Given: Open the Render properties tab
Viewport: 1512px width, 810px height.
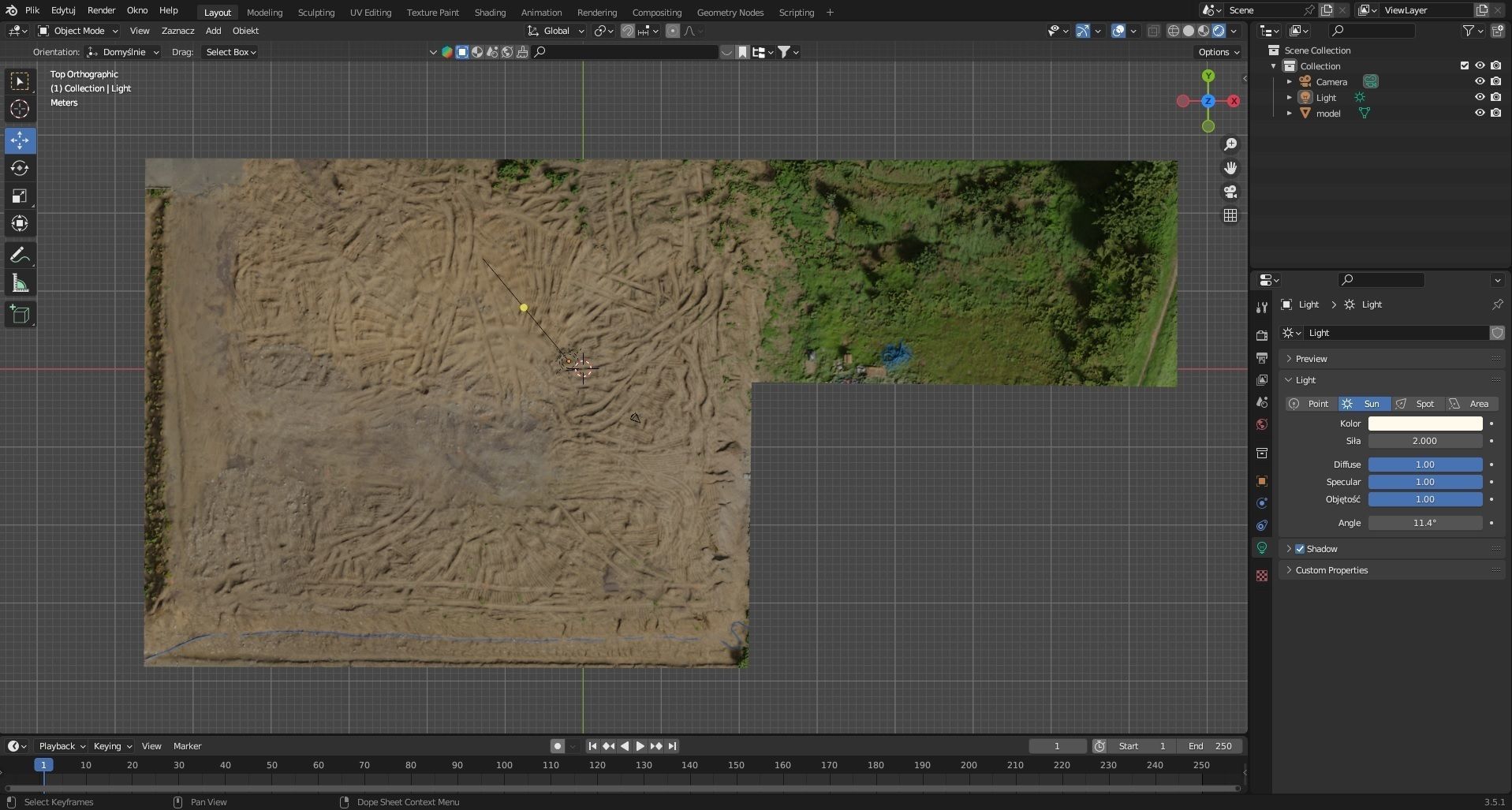Looking at the screenshot, I should pos(1262,336).
